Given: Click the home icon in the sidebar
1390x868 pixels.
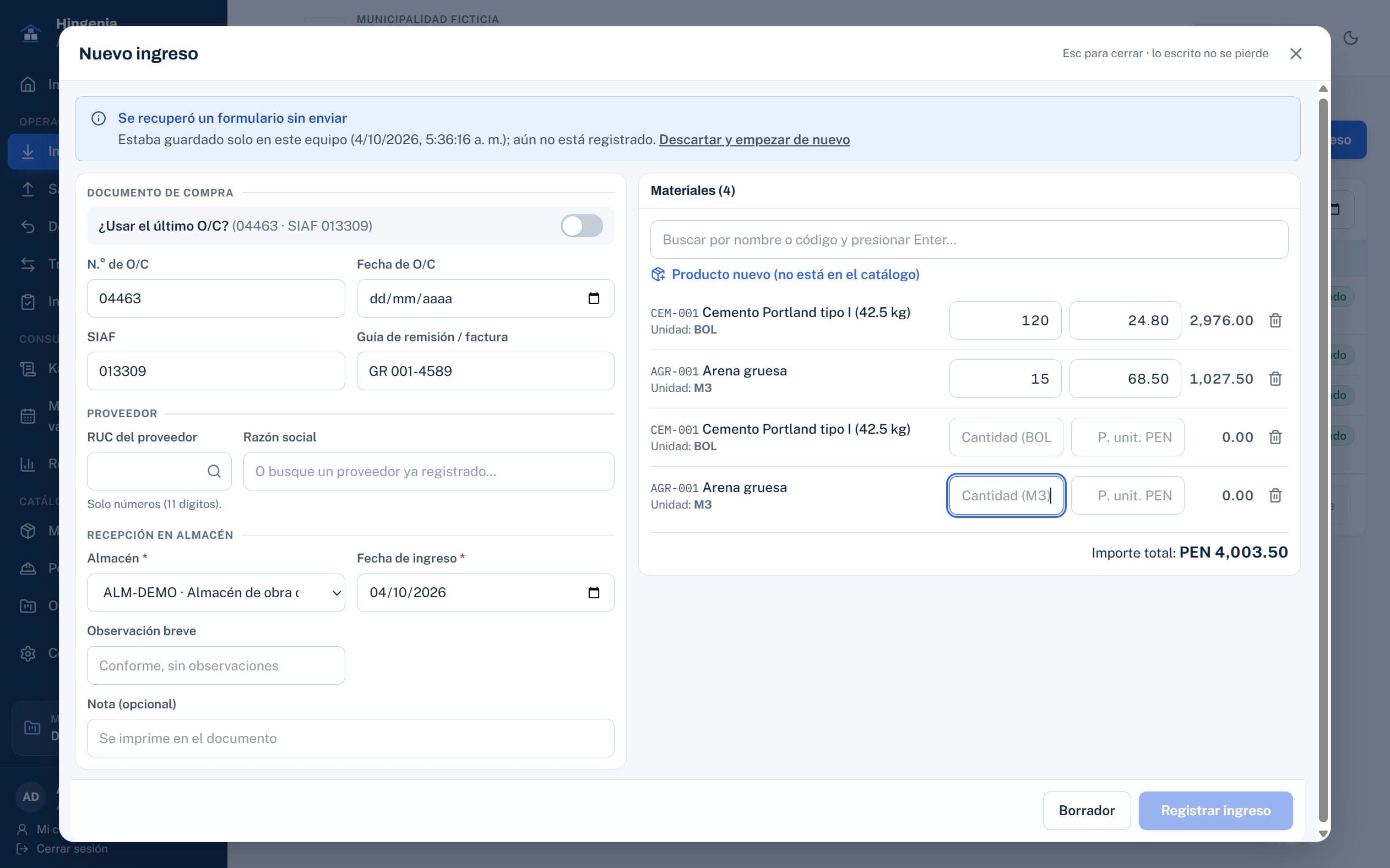Looking at the screenshot, I should pos(28,84).
